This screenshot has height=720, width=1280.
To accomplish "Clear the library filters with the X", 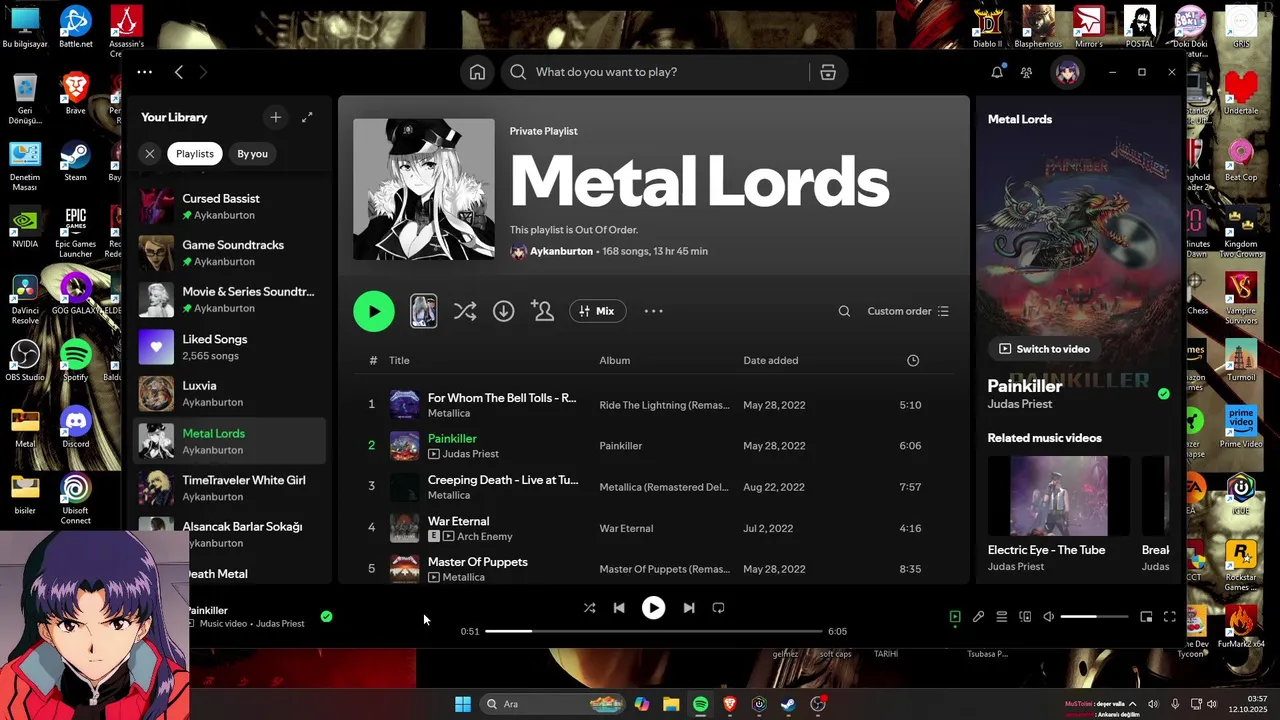I will click(149, 154).
